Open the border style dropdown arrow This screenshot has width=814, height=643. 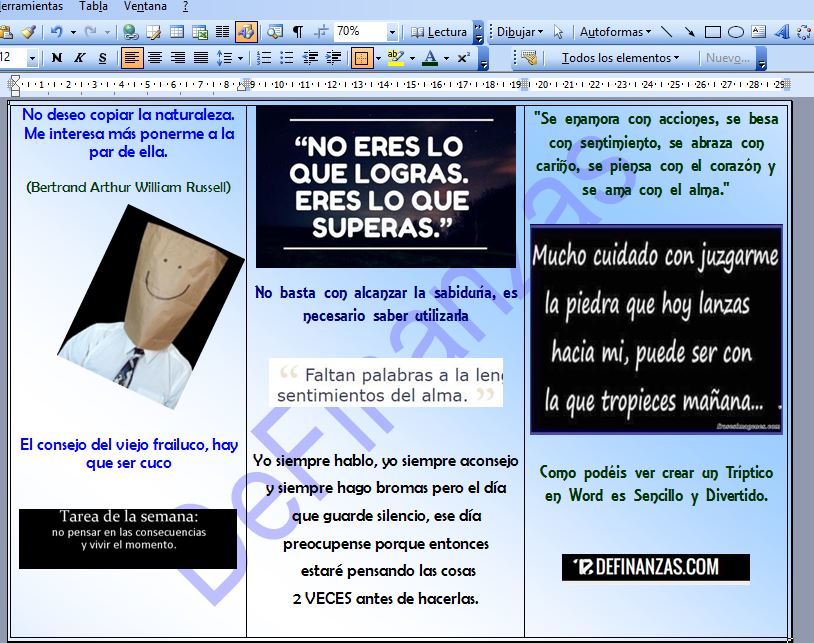pos(378,58)
